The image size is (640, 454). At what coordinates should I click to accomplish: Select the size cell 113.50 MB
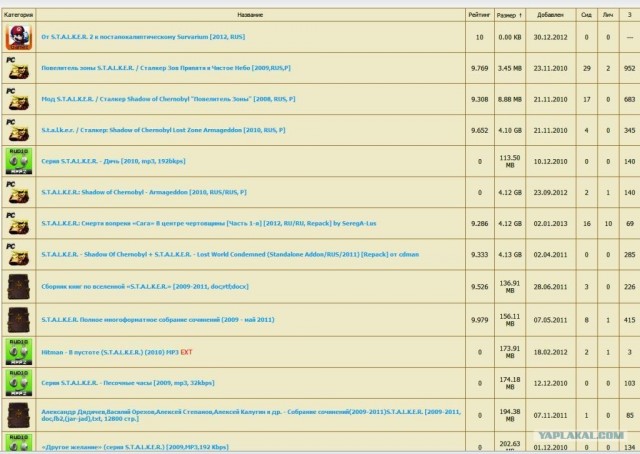(x=510, y=161)
